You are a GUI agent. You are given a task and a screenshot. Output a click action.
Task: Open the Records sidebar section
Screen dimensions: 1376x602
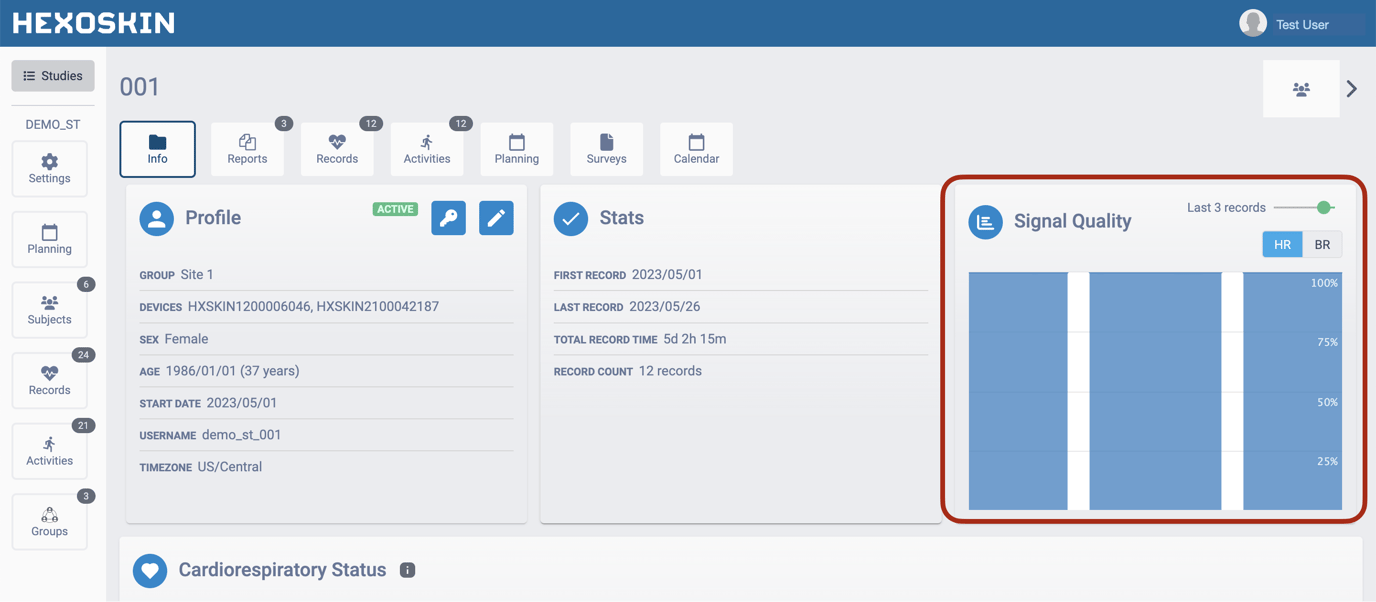49,380
